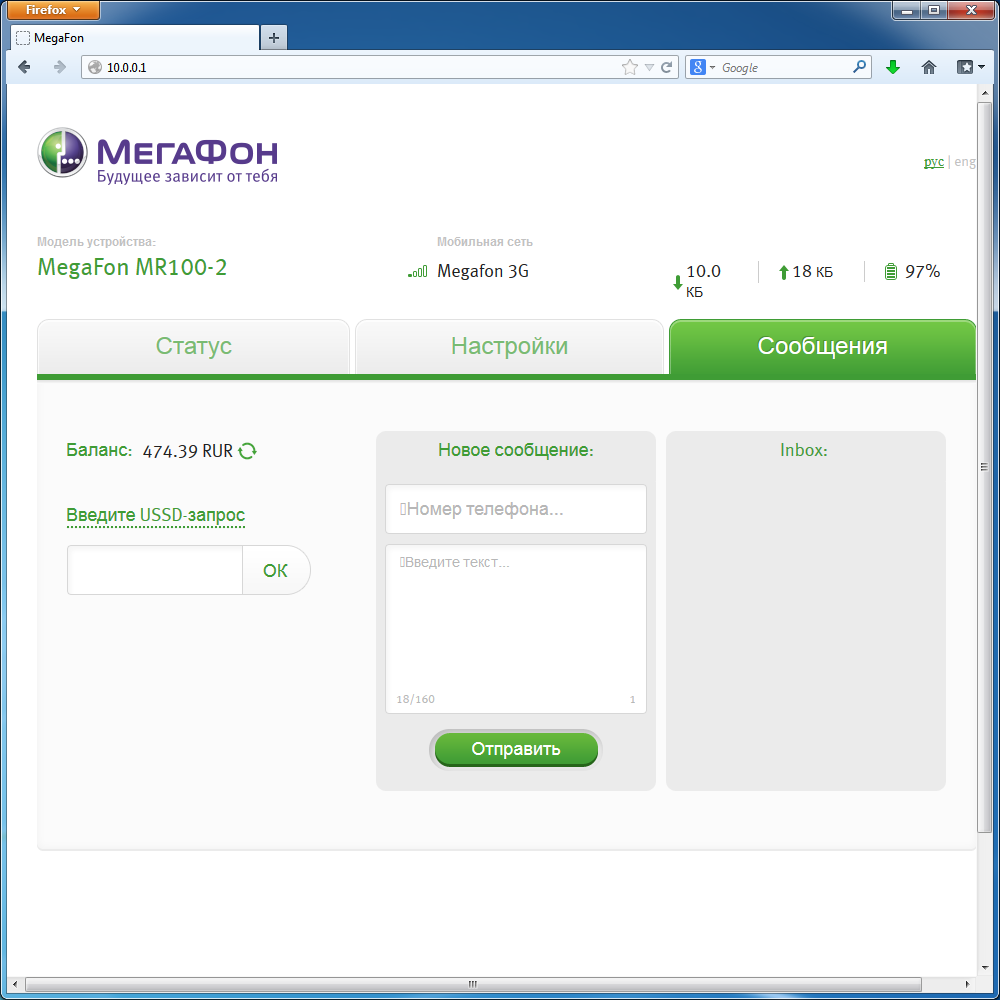Click the Megafon 3G network name

pyautogui.click(x=483, y=272)
